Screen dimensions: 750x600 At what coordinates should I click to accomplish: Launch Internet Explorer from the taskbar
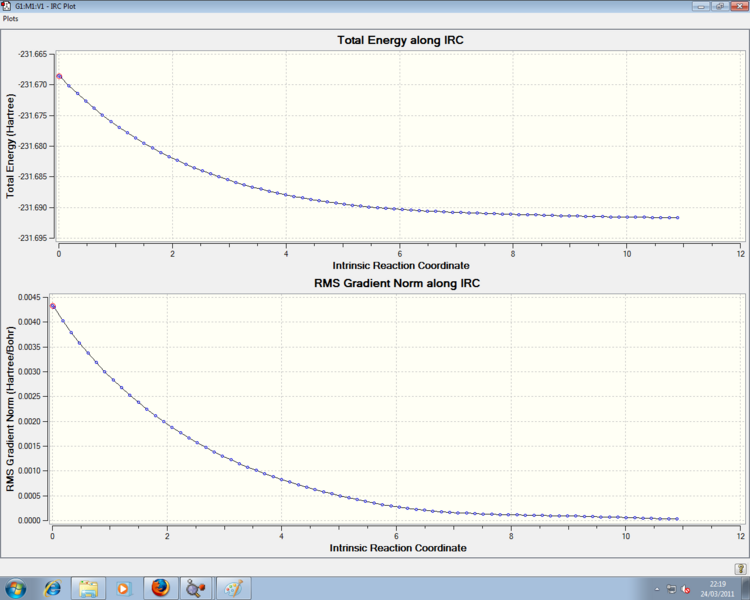[52, 588]
